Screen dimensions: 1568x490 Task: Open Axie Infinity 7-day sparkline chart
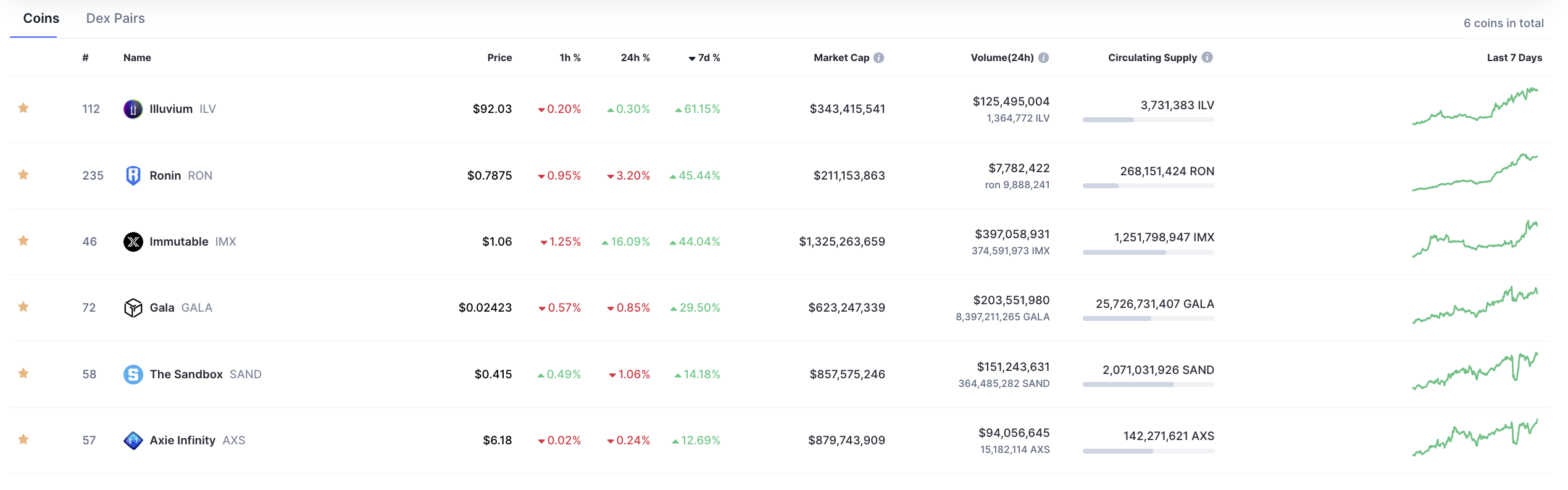pos(1475,438)
